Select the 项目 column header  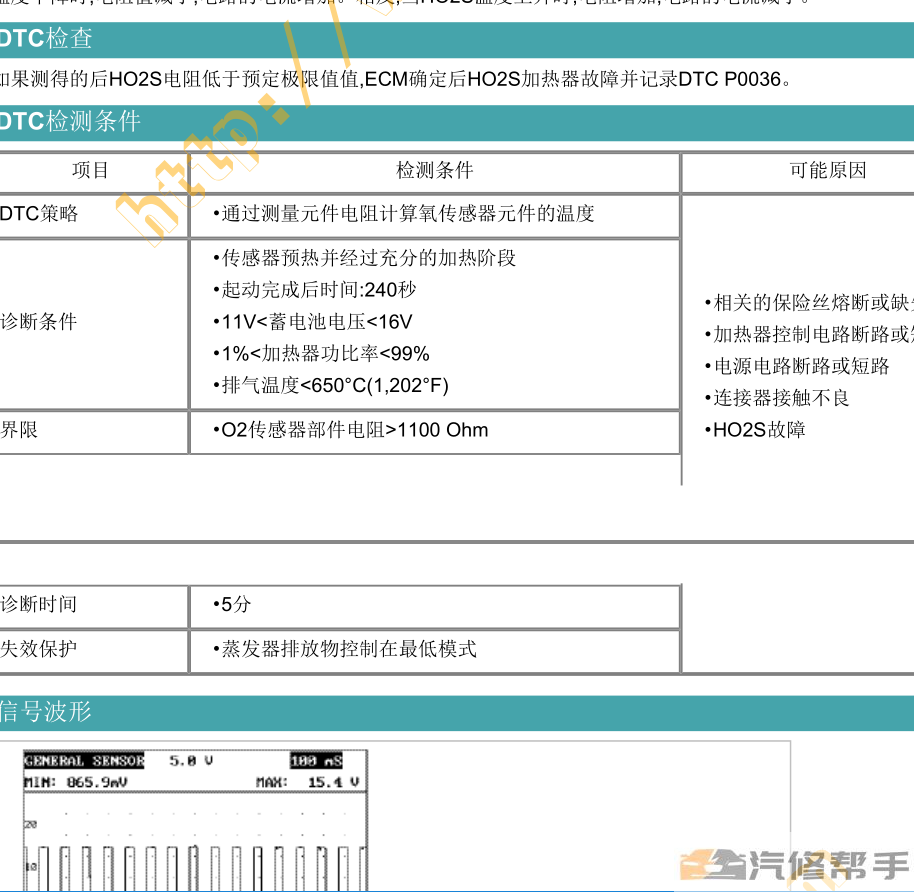point(90,171)
